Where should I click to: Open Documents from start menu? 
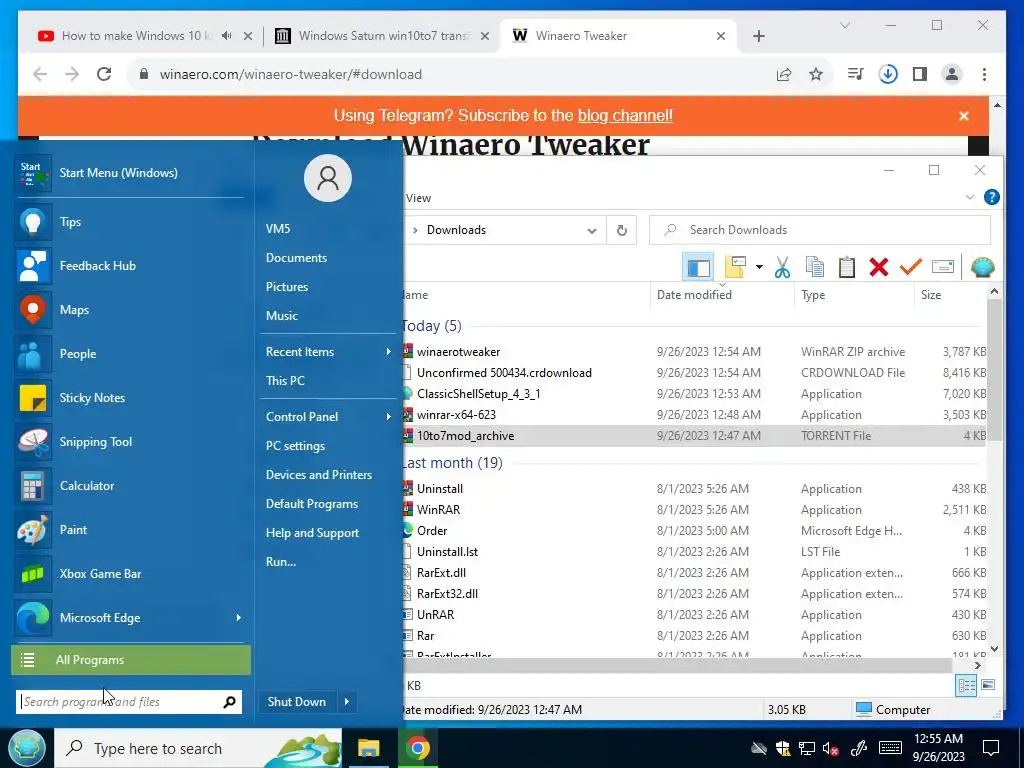(296, 258)
